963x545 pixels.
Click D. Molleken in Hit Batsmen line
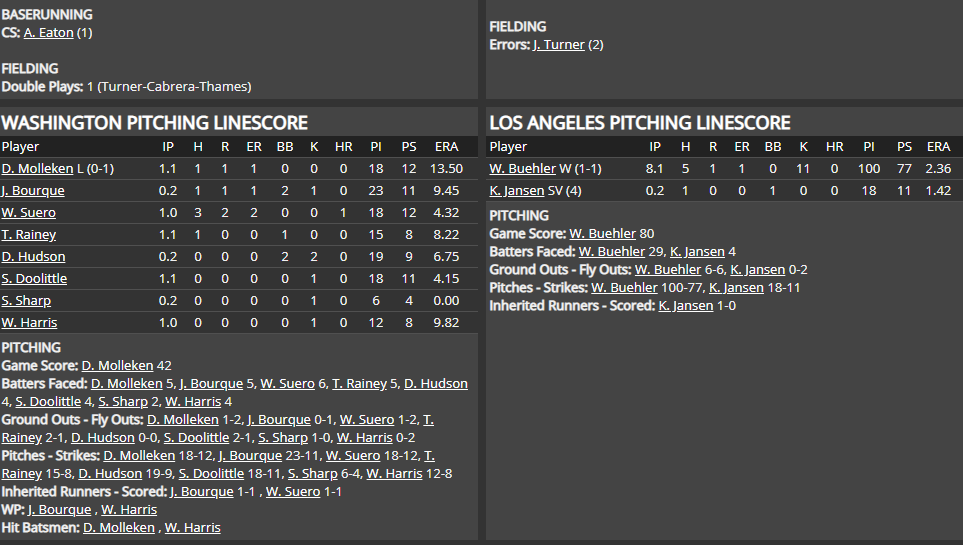click(119, 528)
